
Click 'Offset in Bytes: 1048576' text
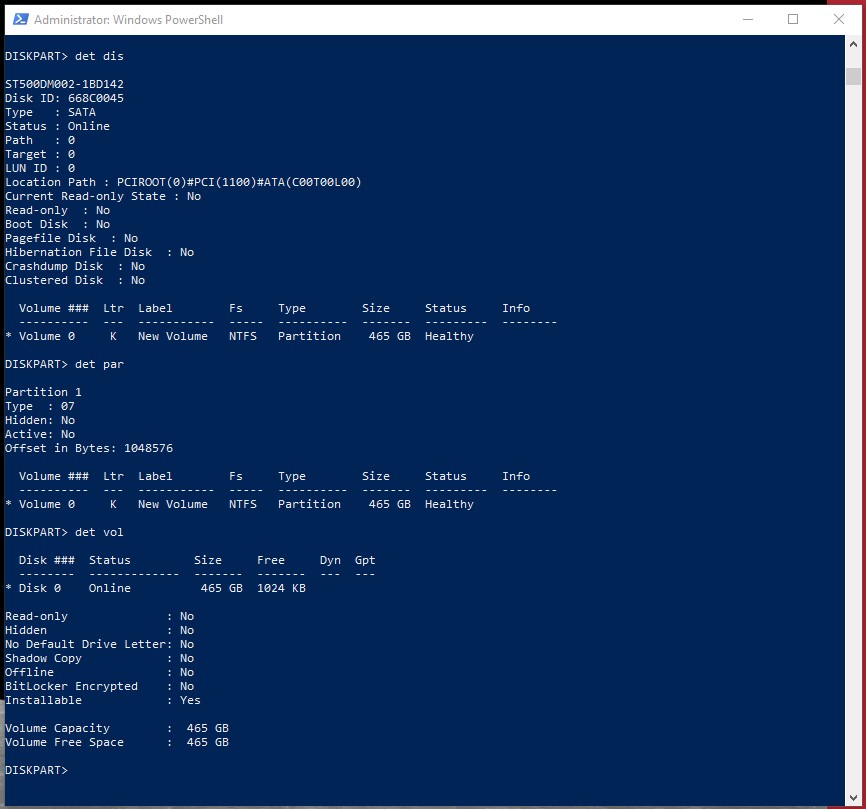89,448
